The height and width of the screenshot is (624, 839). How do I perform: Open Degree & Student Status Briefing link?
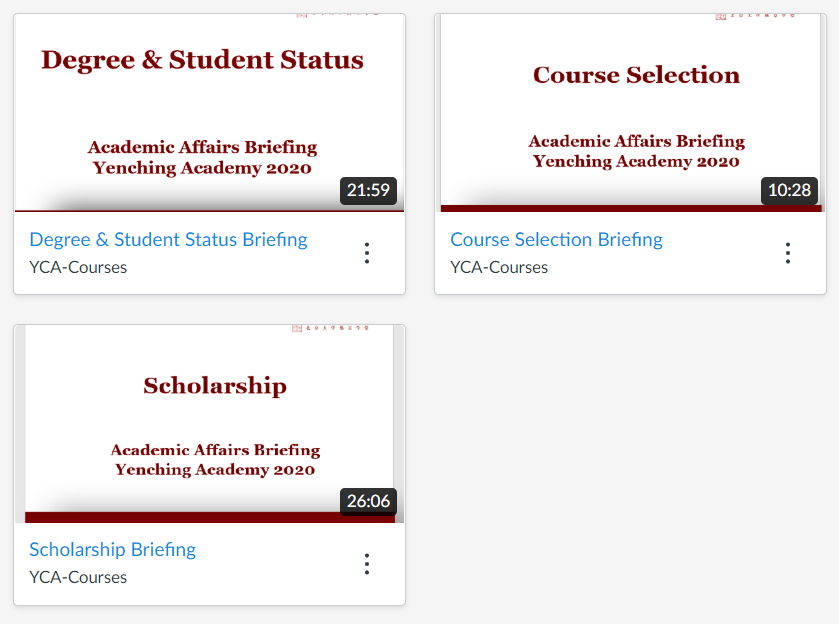tap(168, 240)
